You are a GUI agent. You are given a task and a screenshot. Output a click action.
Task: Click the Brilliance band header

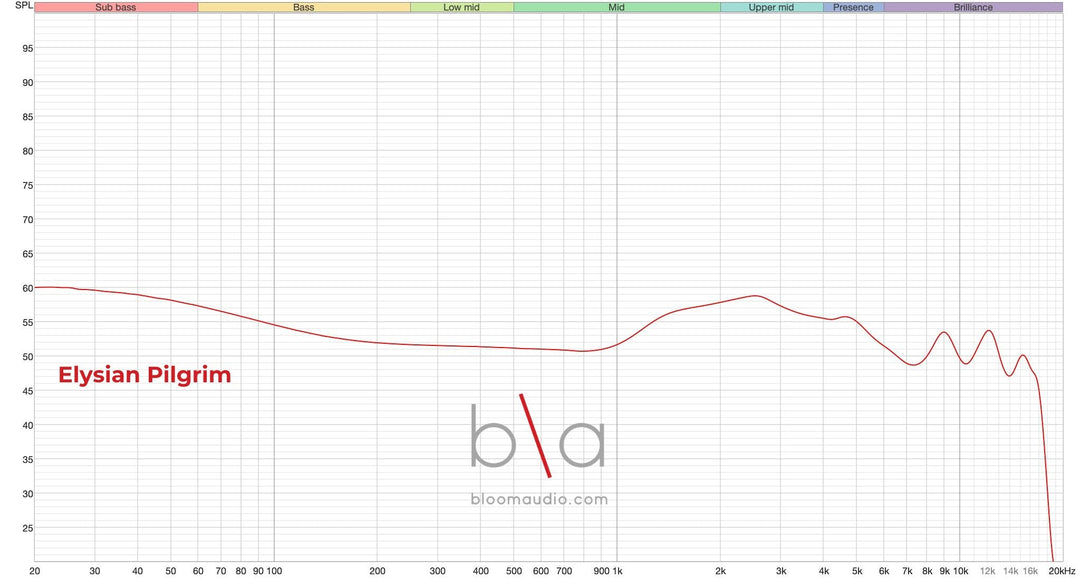pyautogui.click(x=973, y=7)
